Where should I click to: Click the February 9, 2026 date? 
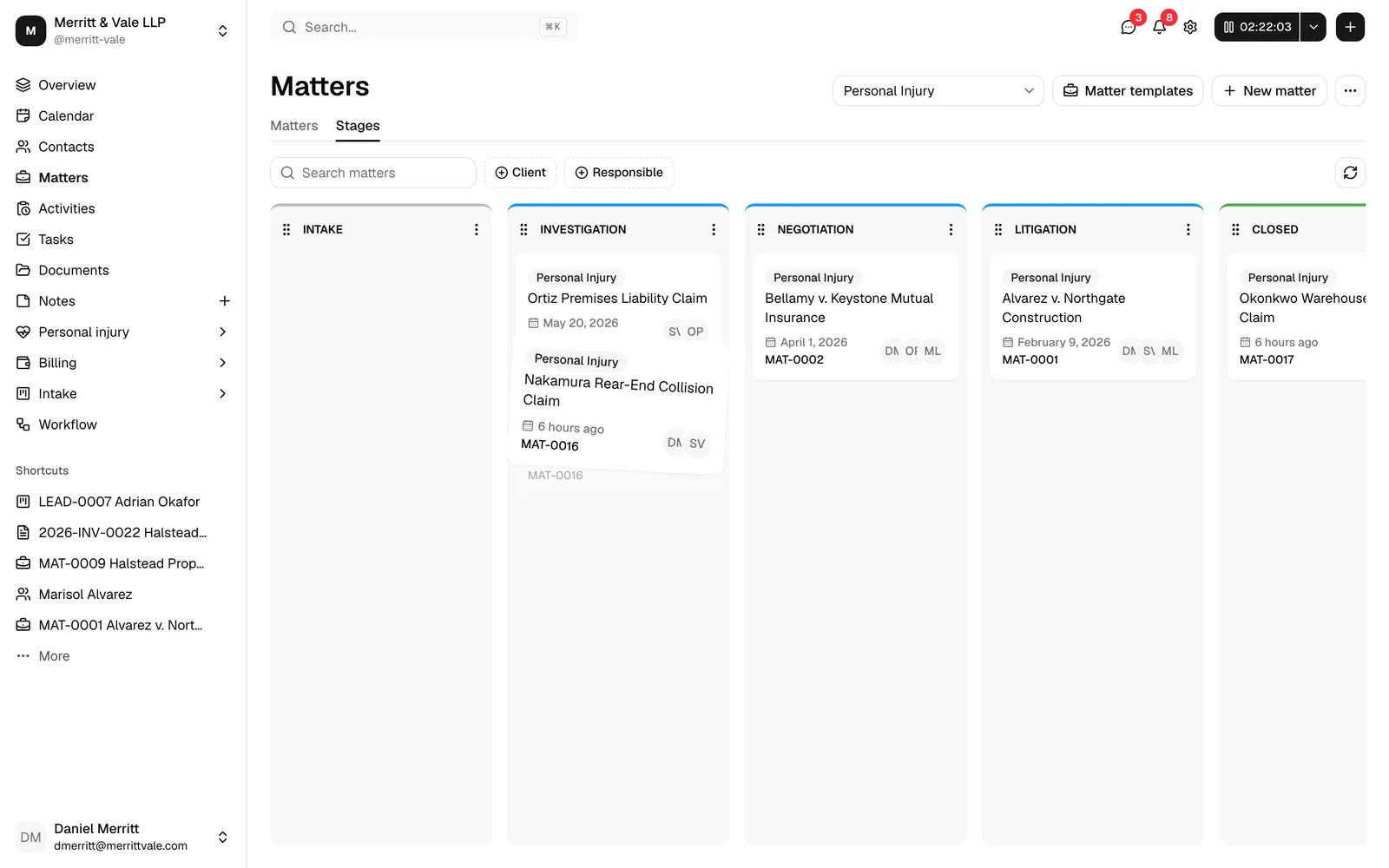1063,342
